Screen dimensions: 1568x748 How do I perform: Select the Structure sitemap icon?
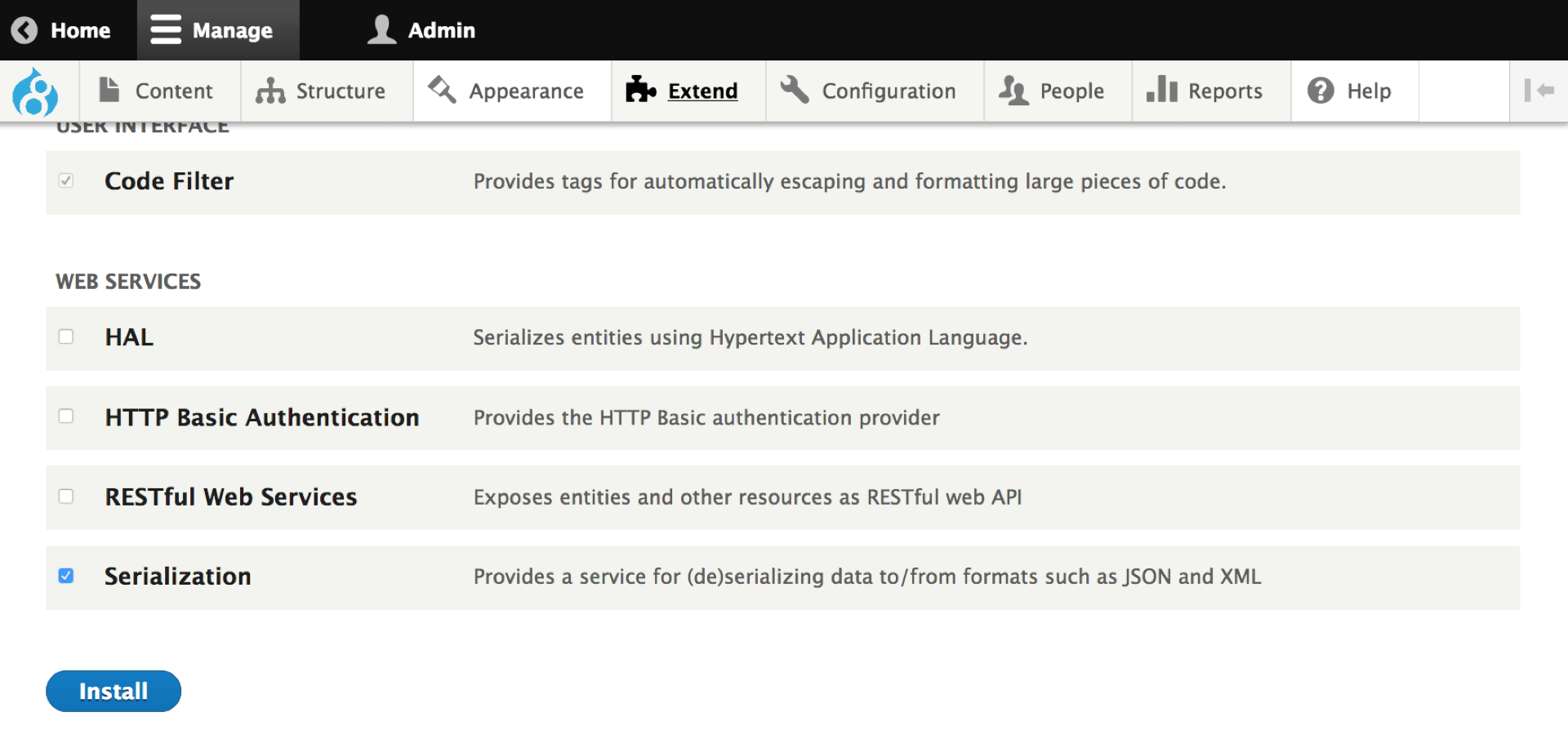(x=269, y=90)
